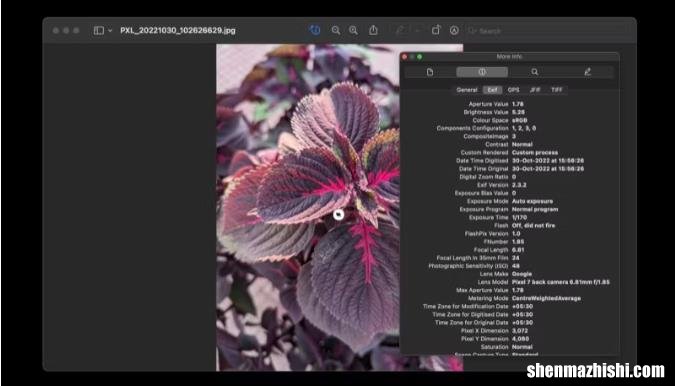The width and height of the screenshot is (675, 386).
Task: Click Photographic Sensitivity (ISO) label
Action: 468,266
